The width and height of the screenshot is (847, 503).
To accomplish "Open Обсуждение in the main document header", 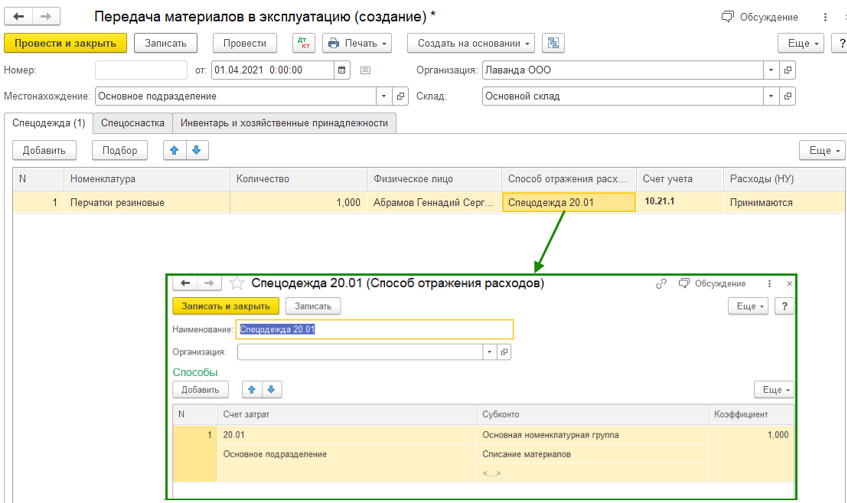I will point(760,17).
